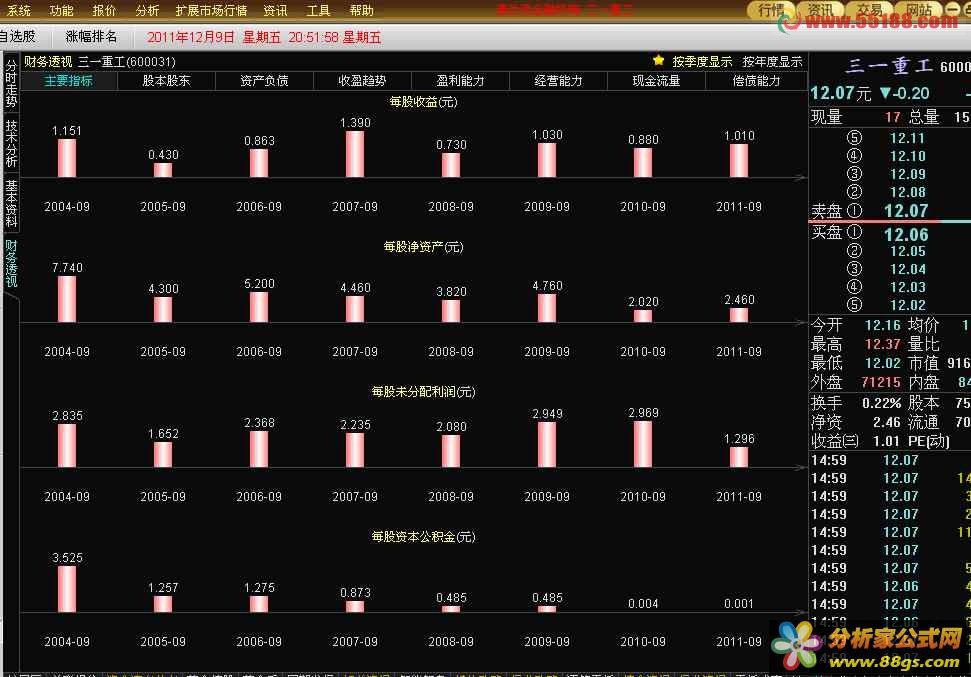Screen dimensions: 971x677
Task: Select the 资产负债 tab
Action: (x=264, y=81)
